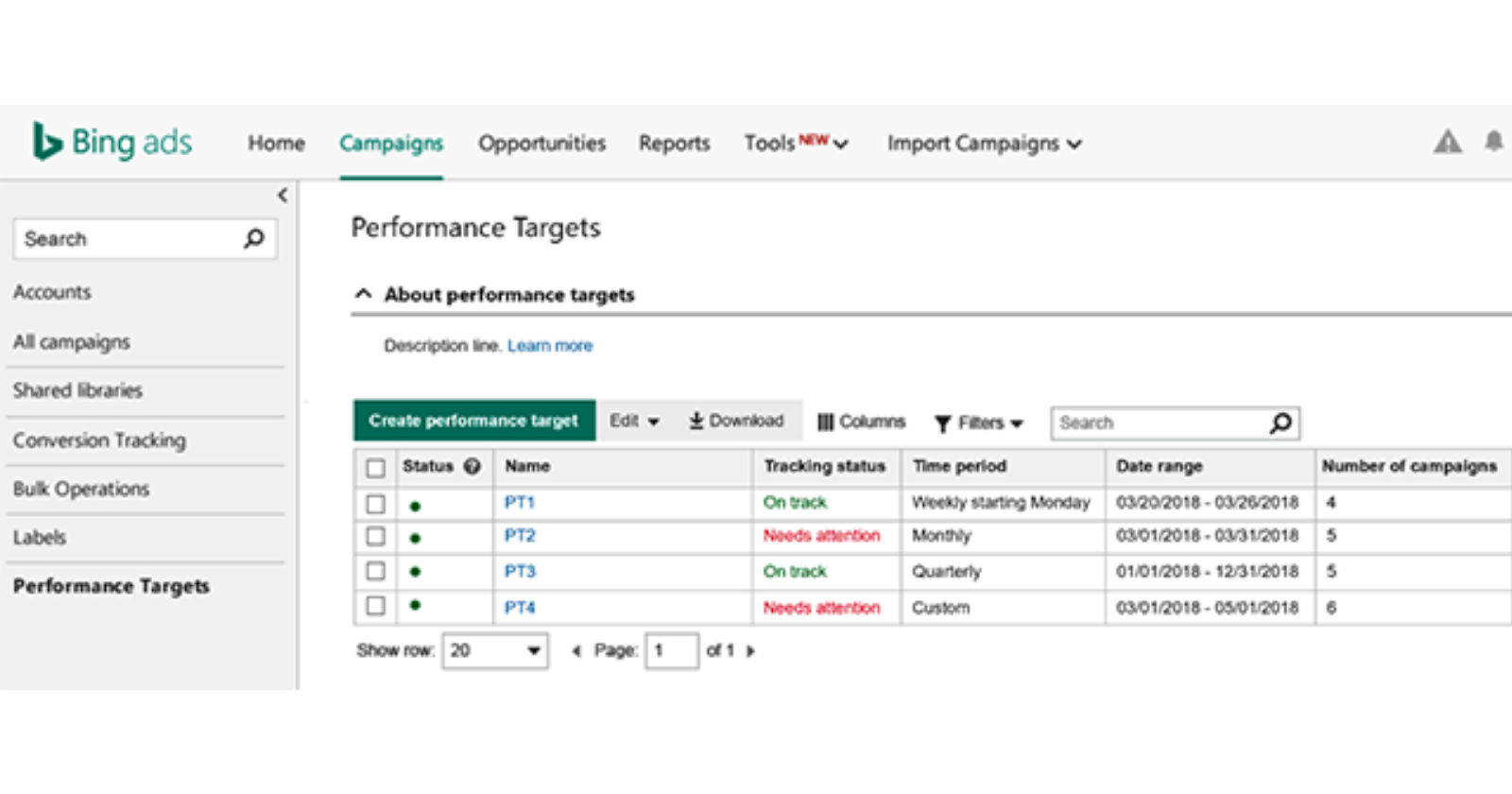Click the Page number input box

(x=672, y=650)
